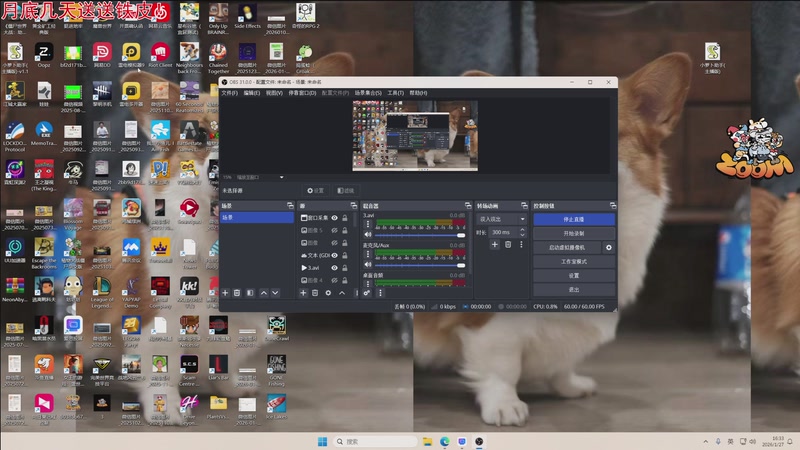This screenshot has height=450, width=800.
Task: Open the Windows Start menu
Action: (322, 441)
